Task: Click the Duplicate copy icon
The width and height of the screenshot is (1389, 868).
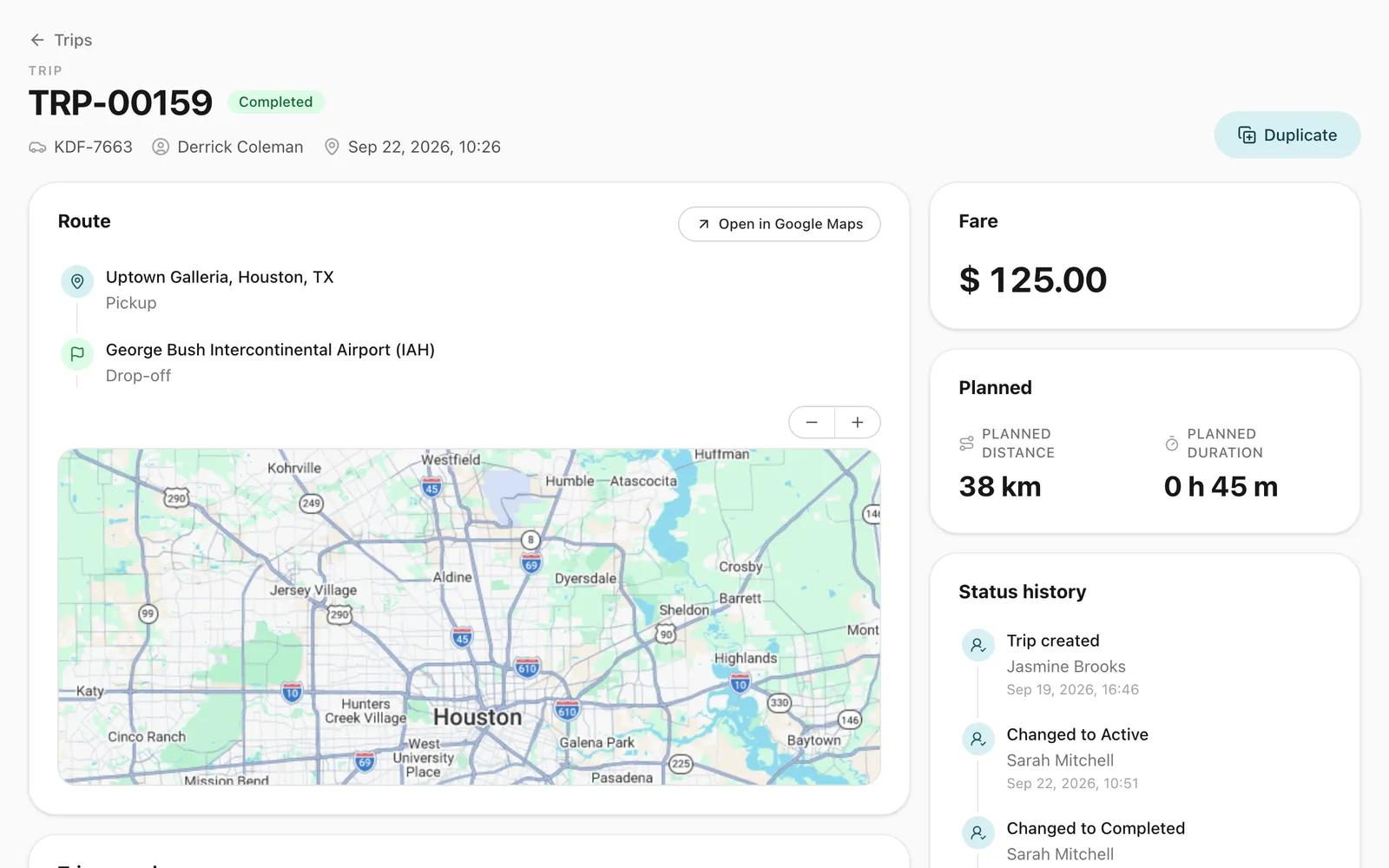Action: coord(1247,135)
